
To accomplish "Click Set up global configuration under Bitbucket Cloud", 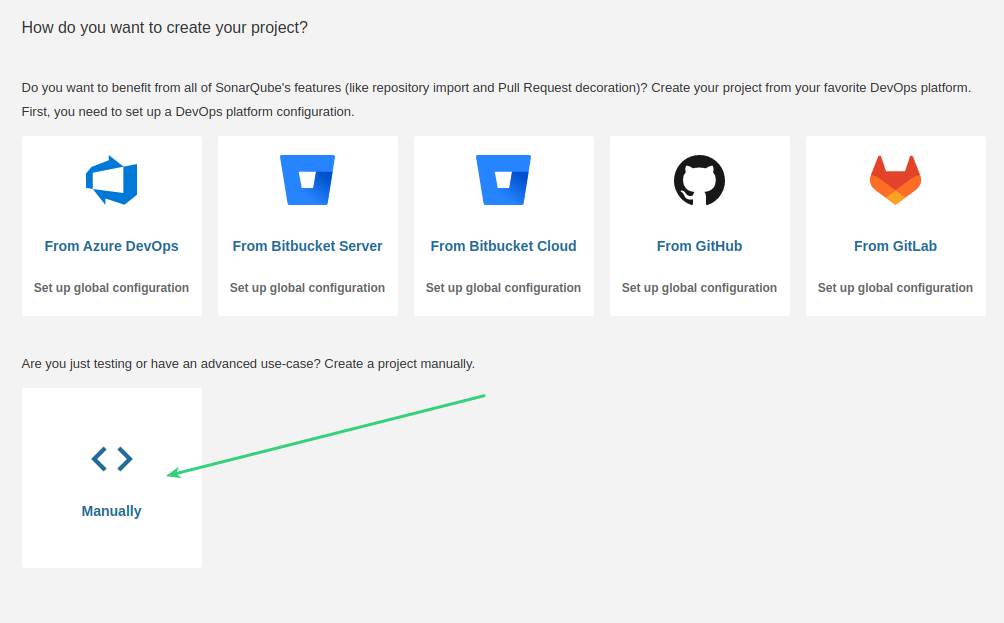I will [x=503, y=287].
